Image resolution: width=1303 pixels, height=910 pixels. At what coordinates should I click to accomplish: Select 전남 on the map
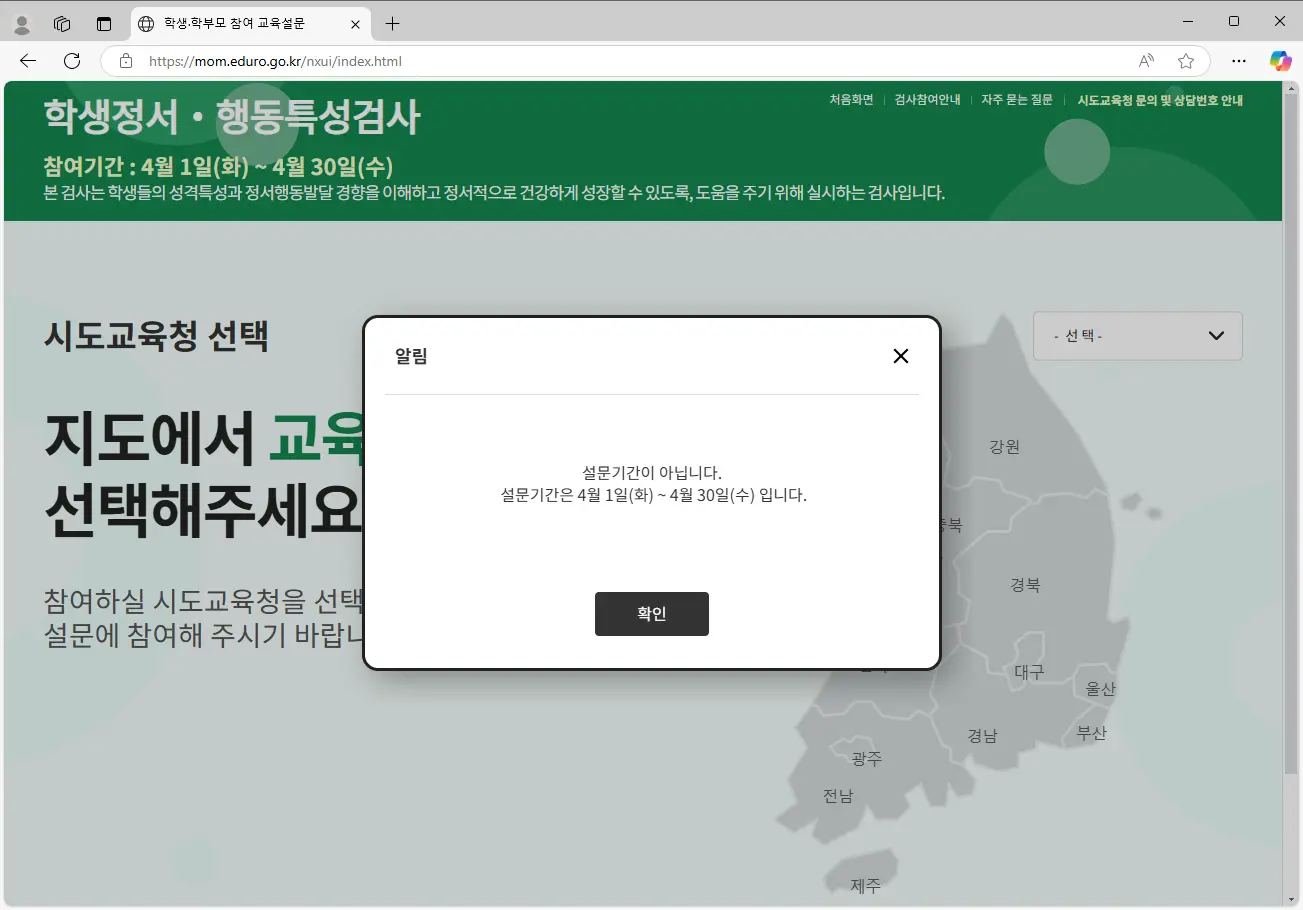(838, 796)
